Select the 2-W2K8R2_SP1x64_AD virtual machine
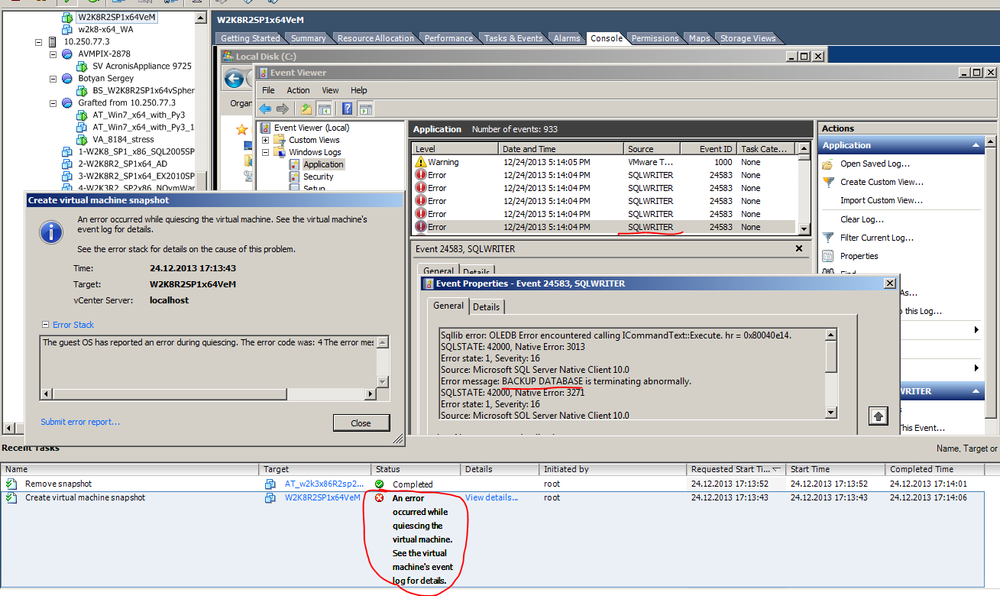Viewport: 1000px width, 596px height. click(x=122, y=164)
